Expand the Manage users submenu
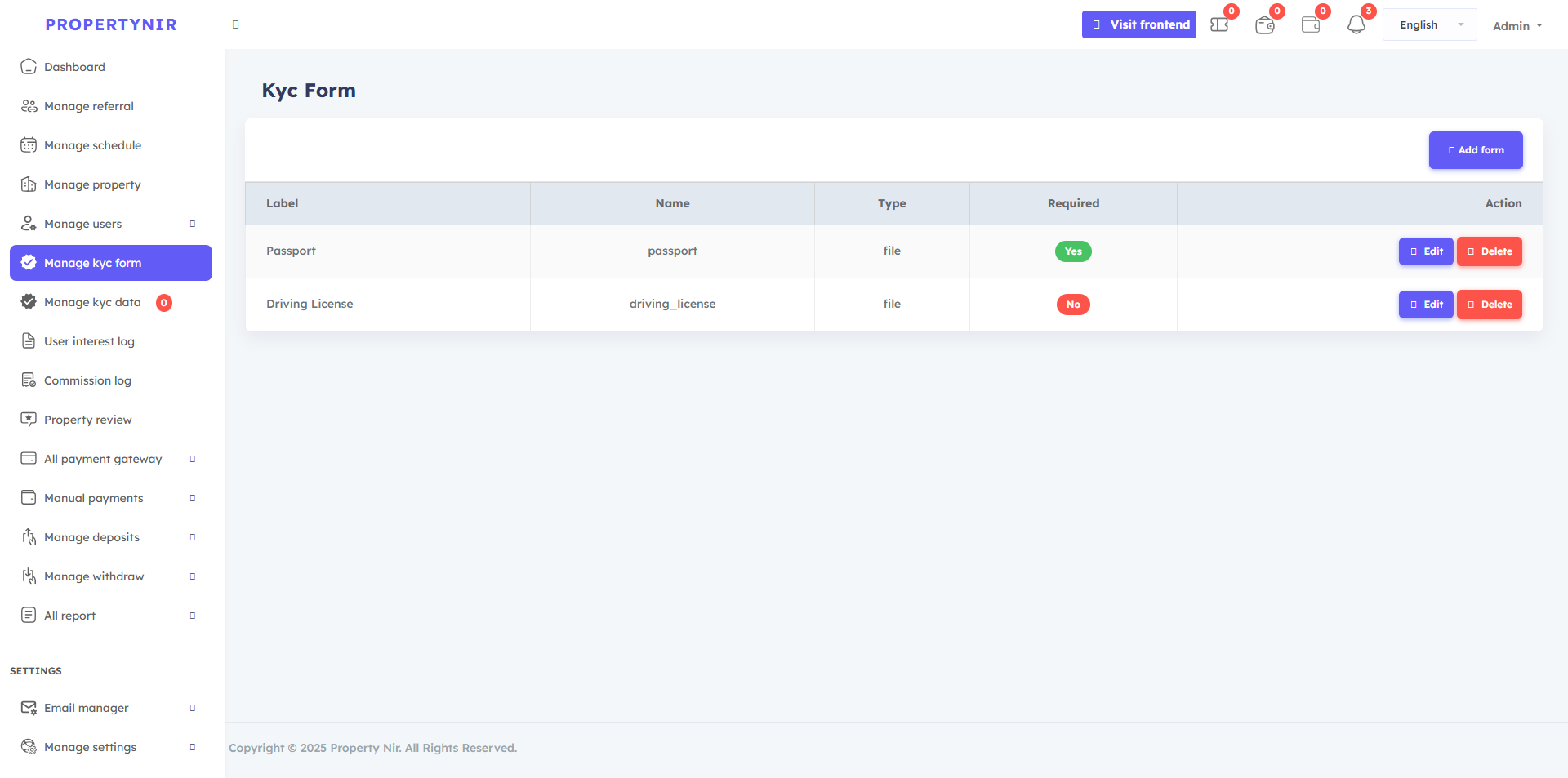Viewport: 1568px width, 778px height. click(193, 224)
